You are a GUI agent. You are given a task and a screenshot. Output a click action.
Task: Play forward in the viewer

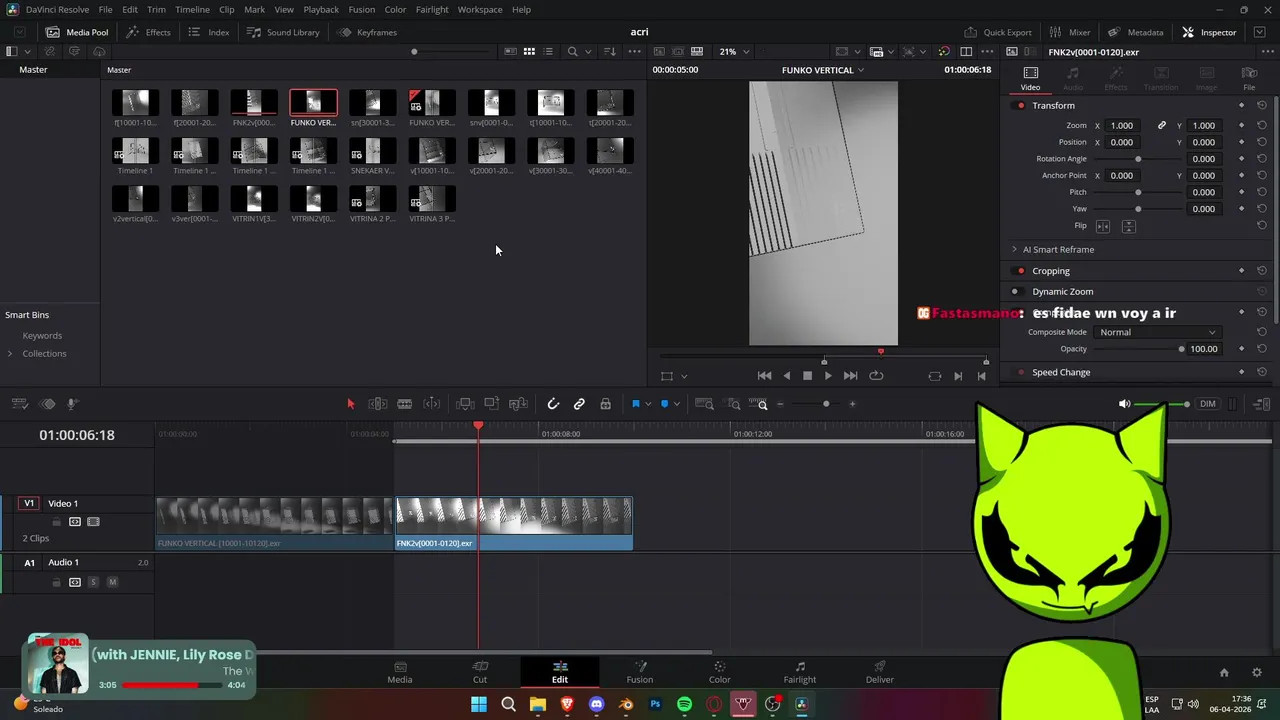click(x=828, y=376)
